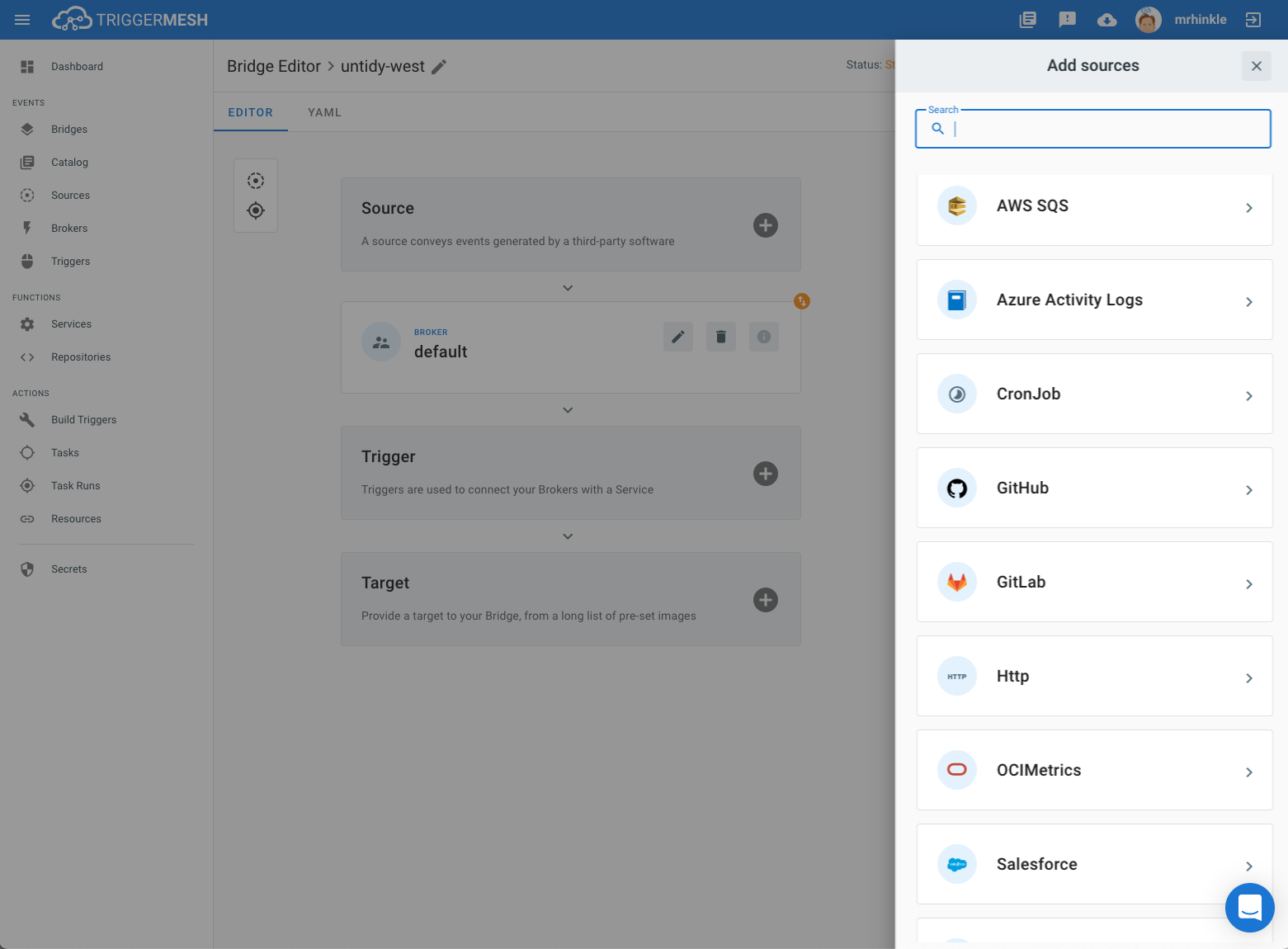The width and height of the screenshot is (1288, 949).
Task: Select the CronJob source name
Action: [1028, 394]
